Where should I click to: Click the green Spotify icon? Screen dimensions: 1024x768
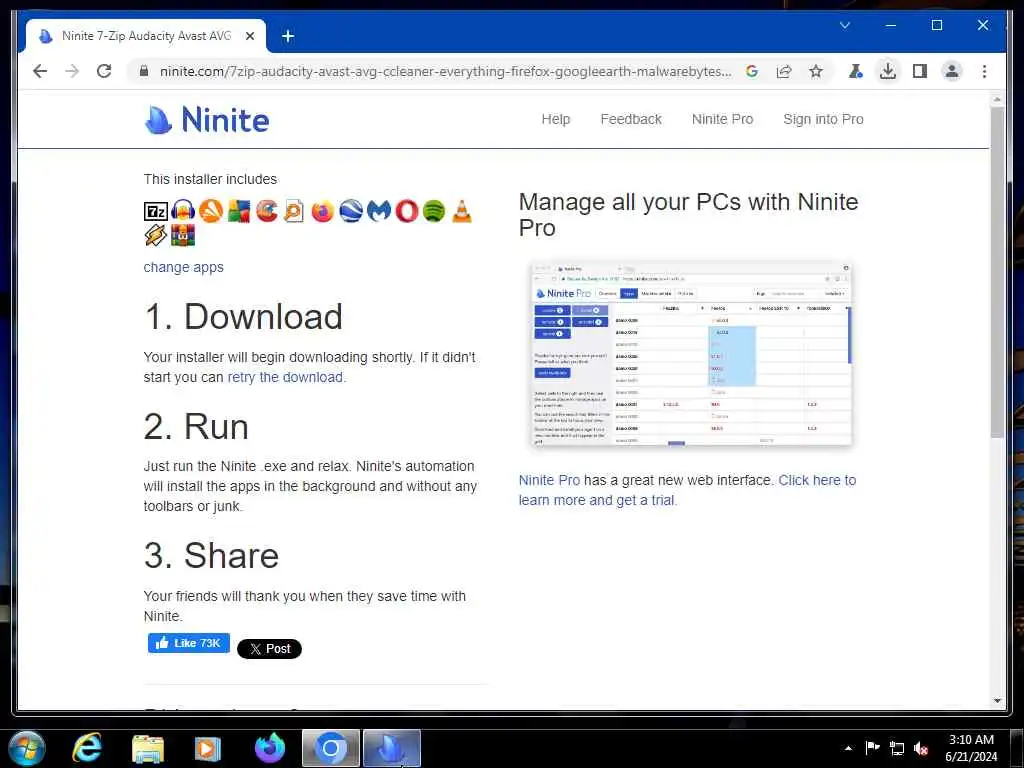(x=434, y=211)
